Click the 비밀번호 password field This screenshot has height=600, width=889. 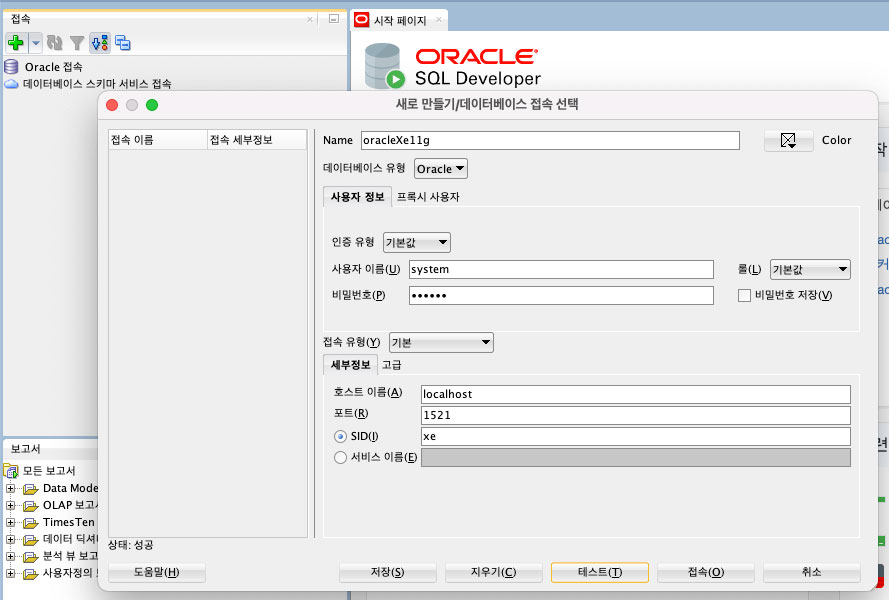[561, 295]
